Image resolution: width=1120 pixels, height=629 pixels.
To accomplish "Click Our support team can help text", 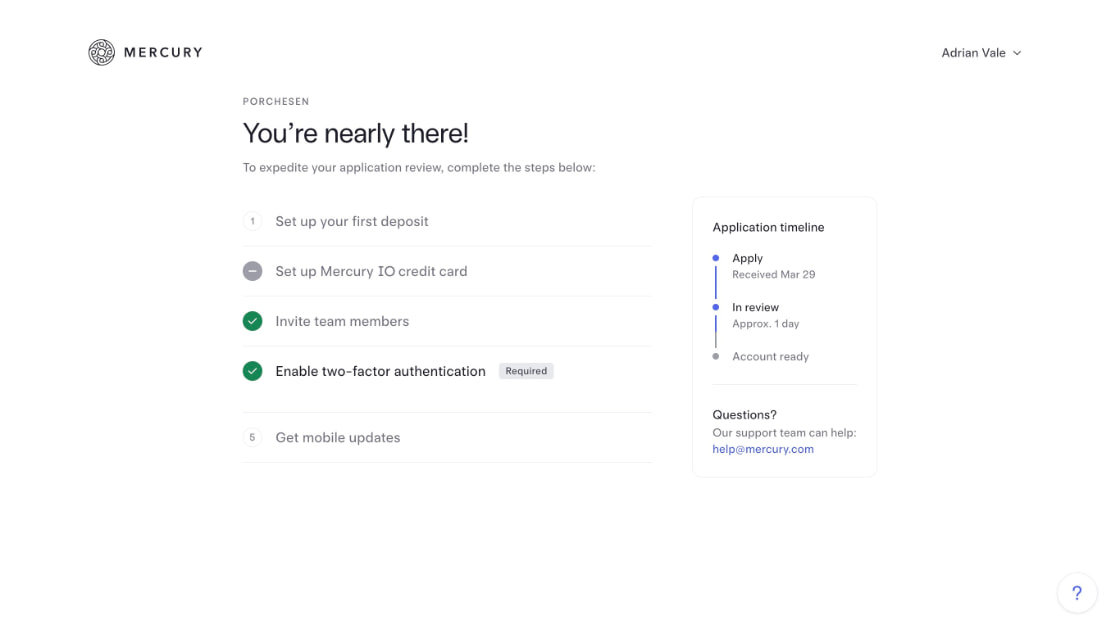I will [x=784, y=433].
